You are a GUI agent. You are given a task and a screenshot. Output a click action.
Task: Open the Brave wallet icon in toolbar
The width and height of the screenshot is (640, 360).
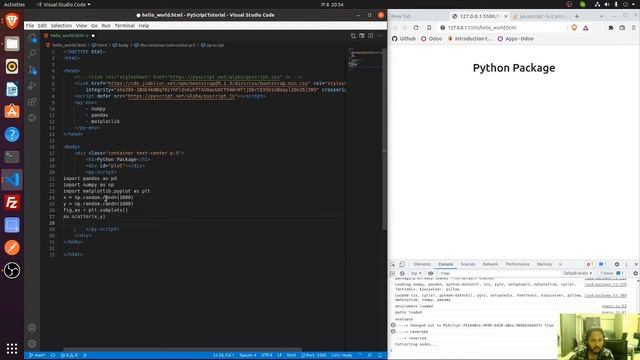[622, 28]
